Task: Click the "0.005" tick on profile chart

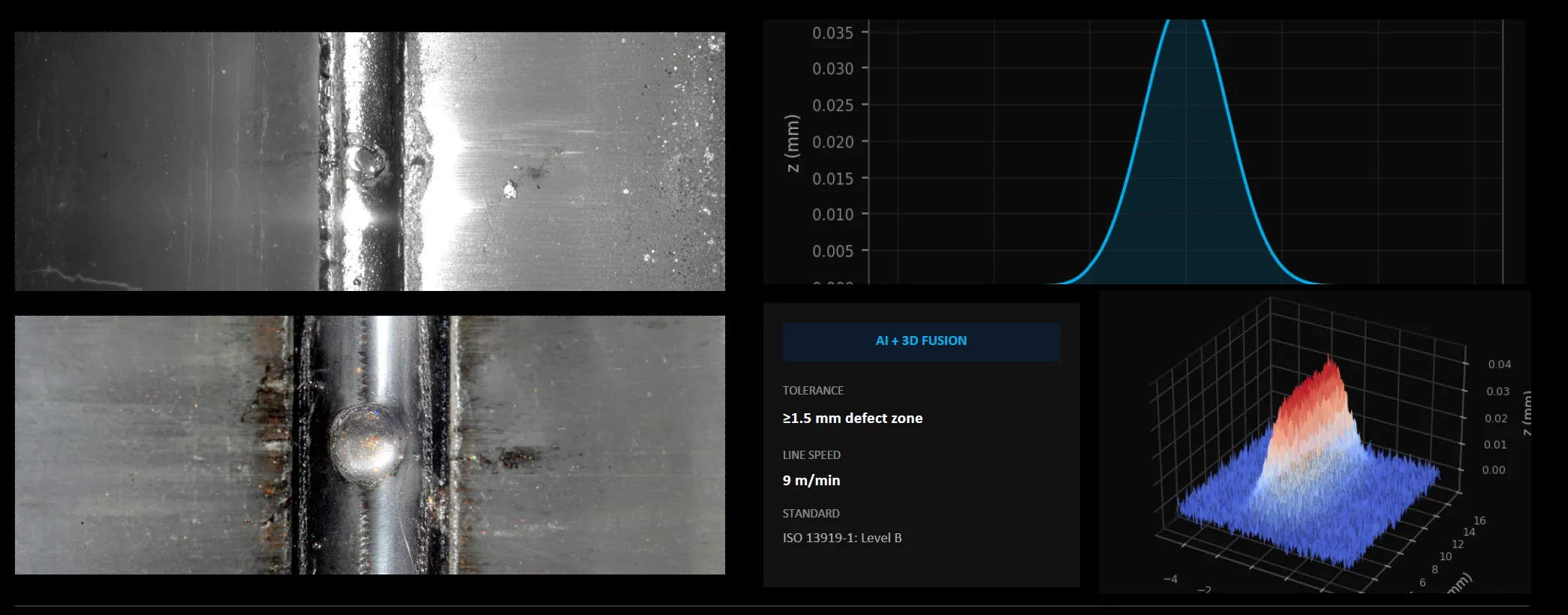Action: tap(832, 251)
